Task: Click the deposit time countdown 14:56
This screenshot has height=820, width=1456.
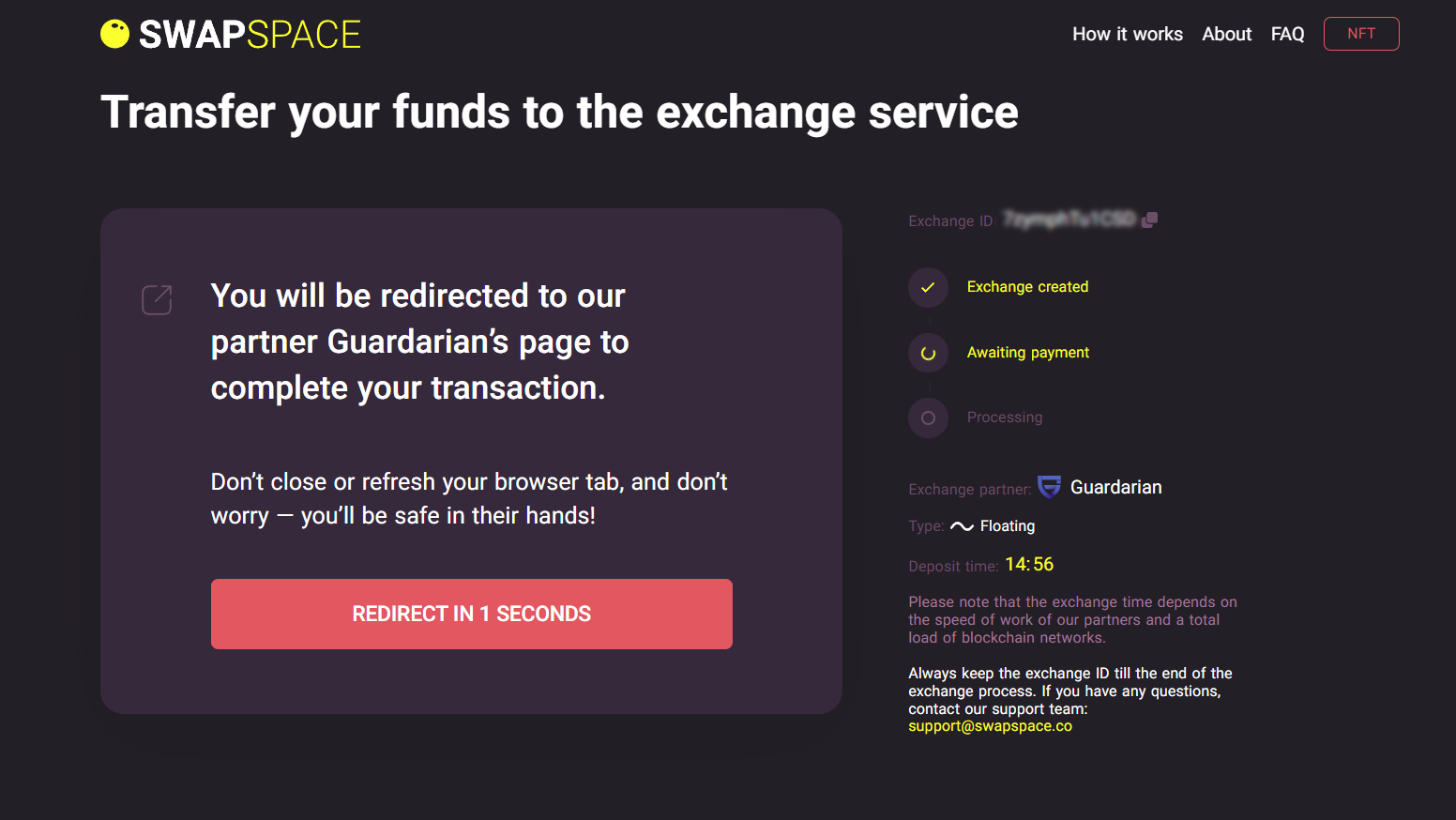Action: (x=1029, y=564)
